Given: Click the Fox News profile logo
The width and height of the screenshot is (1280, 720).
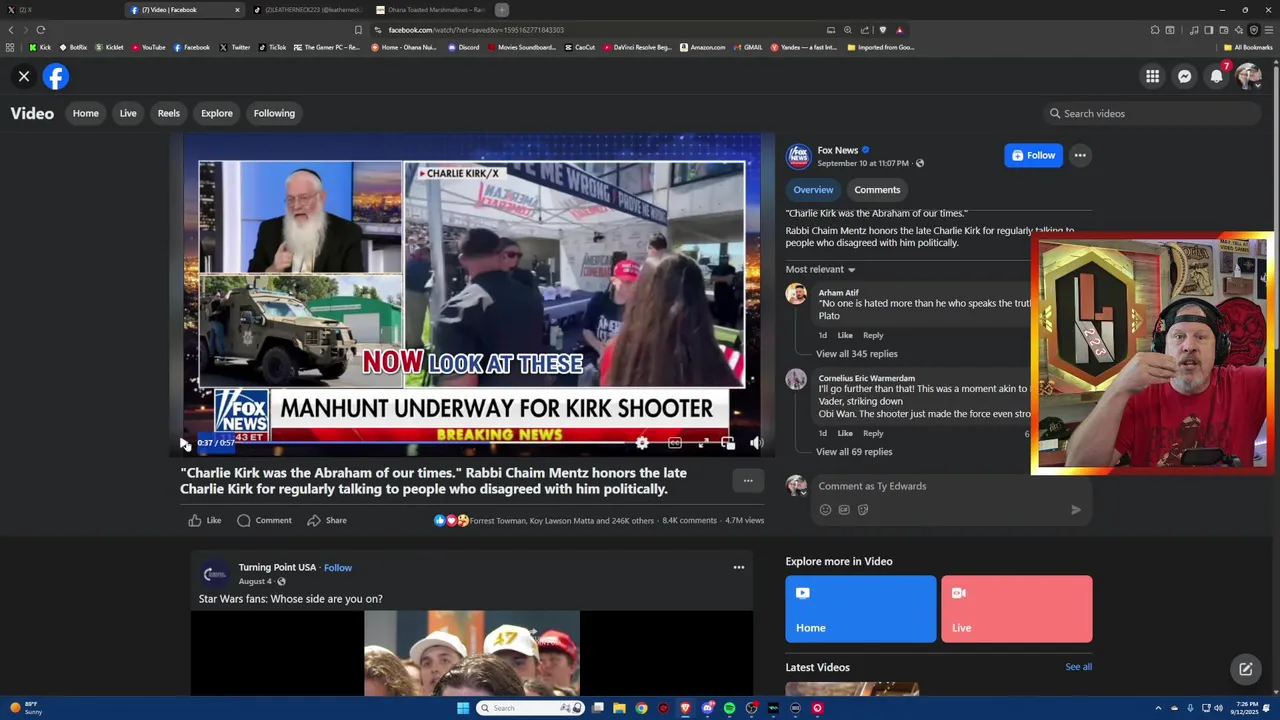Looking at the screenshot, I should [x=798, y=156].
